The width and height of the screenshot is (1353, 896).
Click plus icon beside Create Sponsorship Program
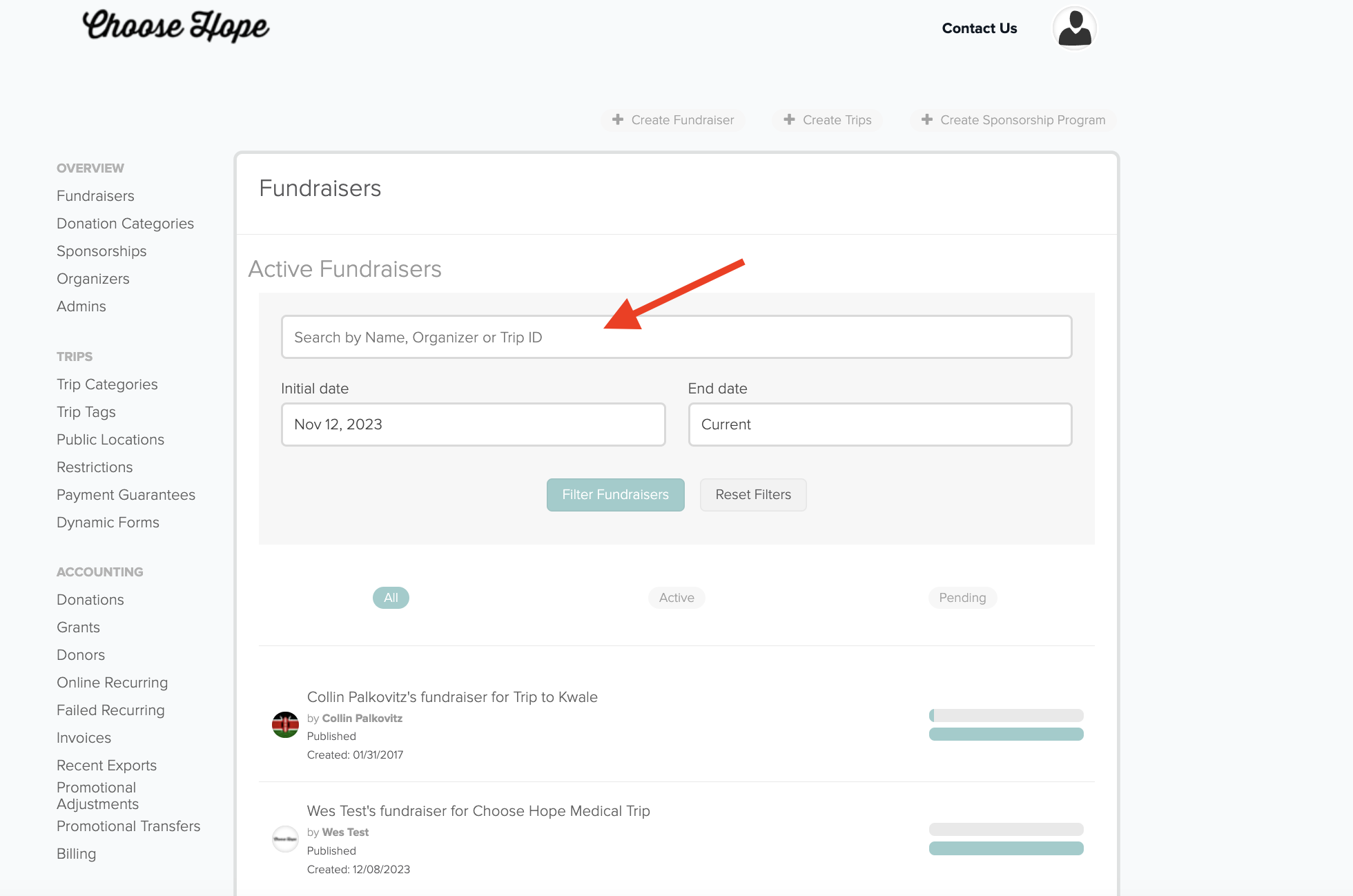(927, 119)
